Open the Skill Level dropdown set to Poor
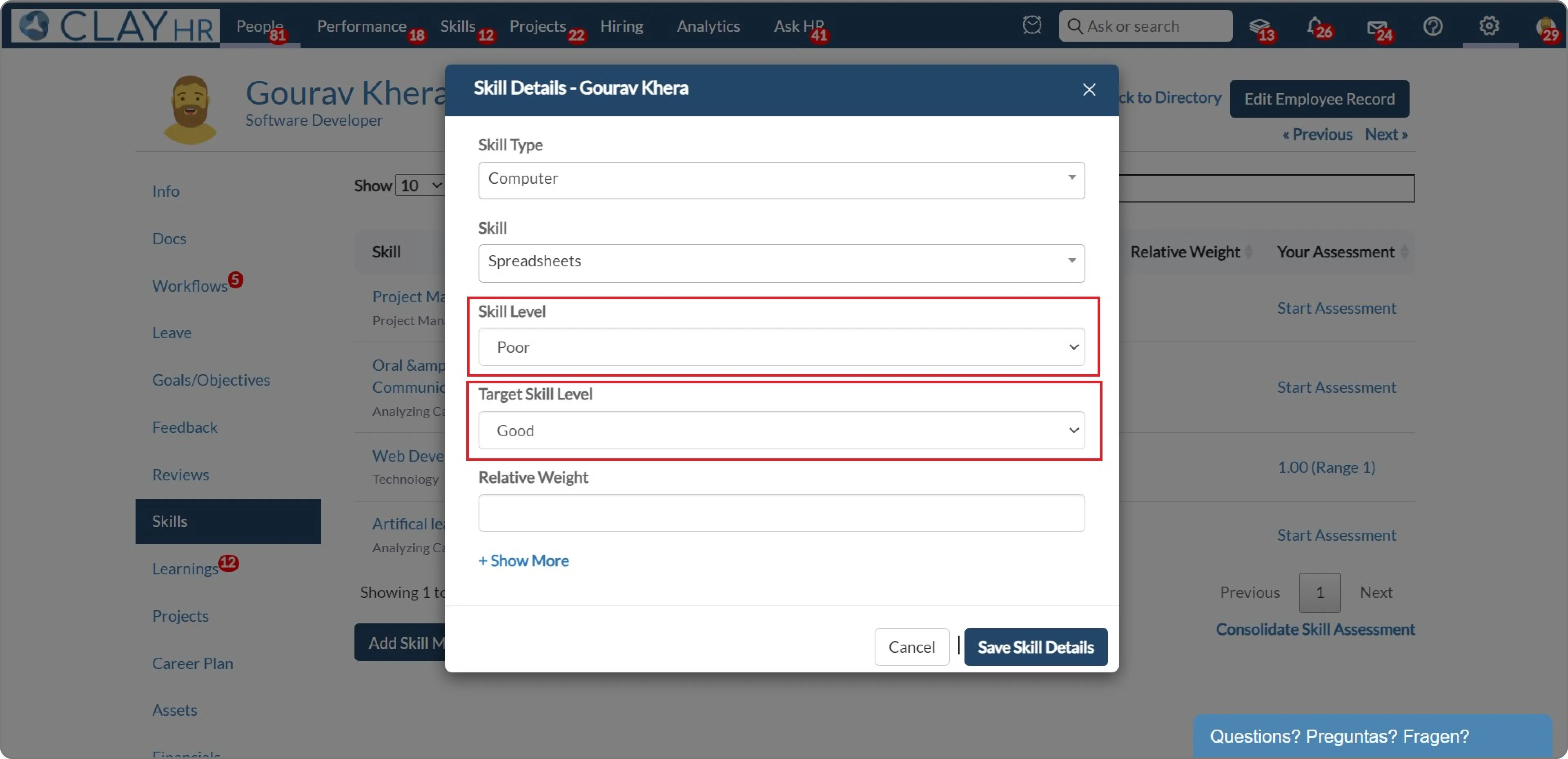The width and height of the screenshot is (1568, 759). pos(781,346)
